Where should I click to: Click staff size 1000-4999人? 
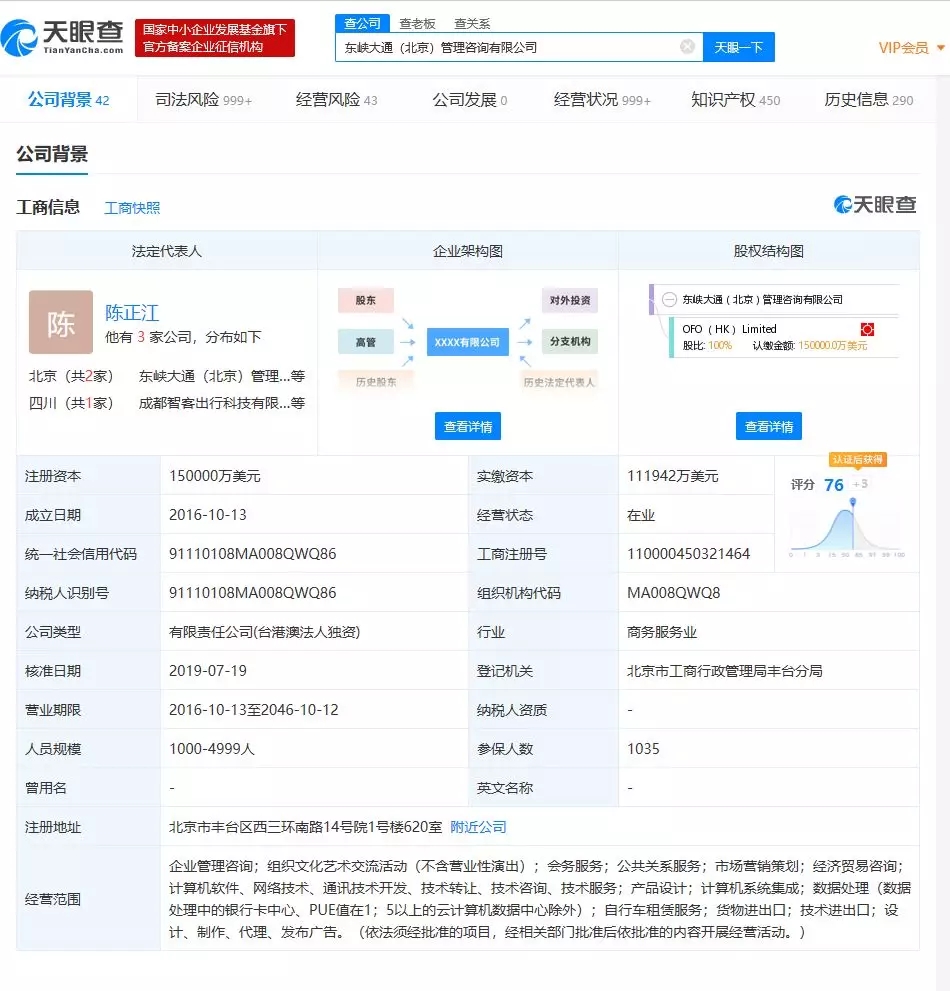[212, 749]
